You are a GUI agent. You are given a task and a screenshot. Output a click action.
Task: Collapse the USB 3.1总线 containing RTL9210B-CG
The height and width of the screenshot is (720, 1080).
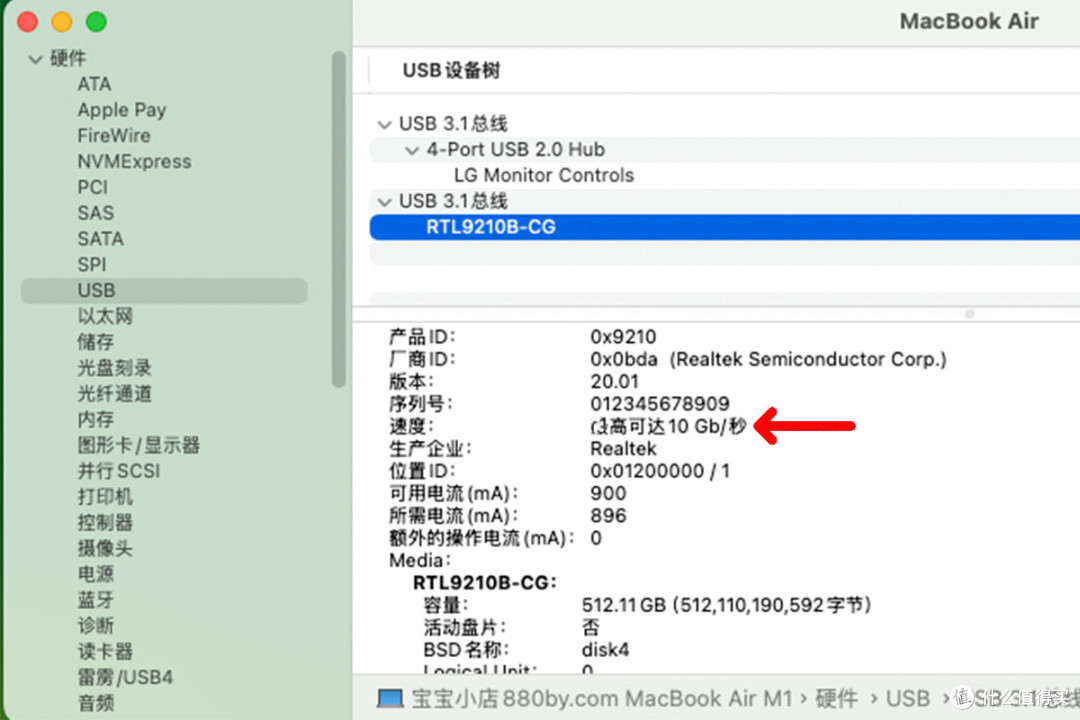click(x=383, y=201)
